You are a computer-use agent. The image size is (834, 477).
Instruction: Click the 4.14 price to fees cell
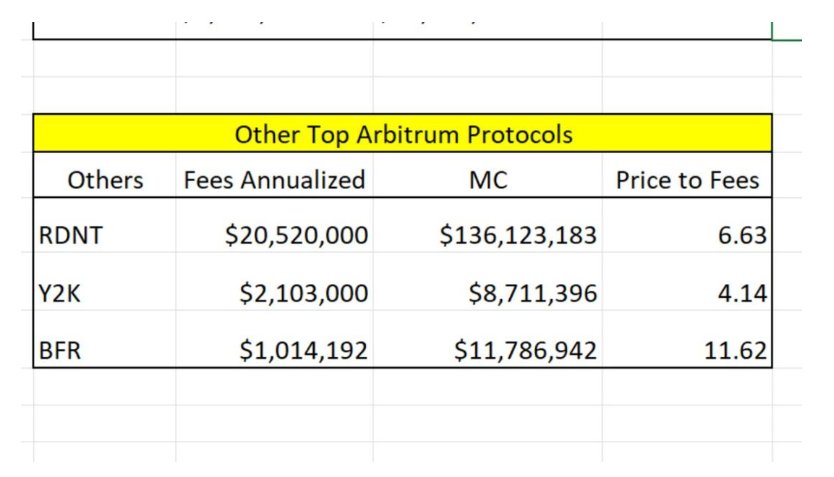[x=687, y=282]
